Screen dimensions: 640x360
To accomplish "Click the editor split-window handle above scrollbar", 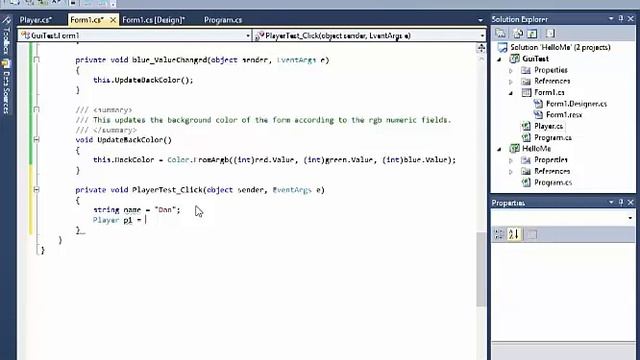I will point(481,48).
